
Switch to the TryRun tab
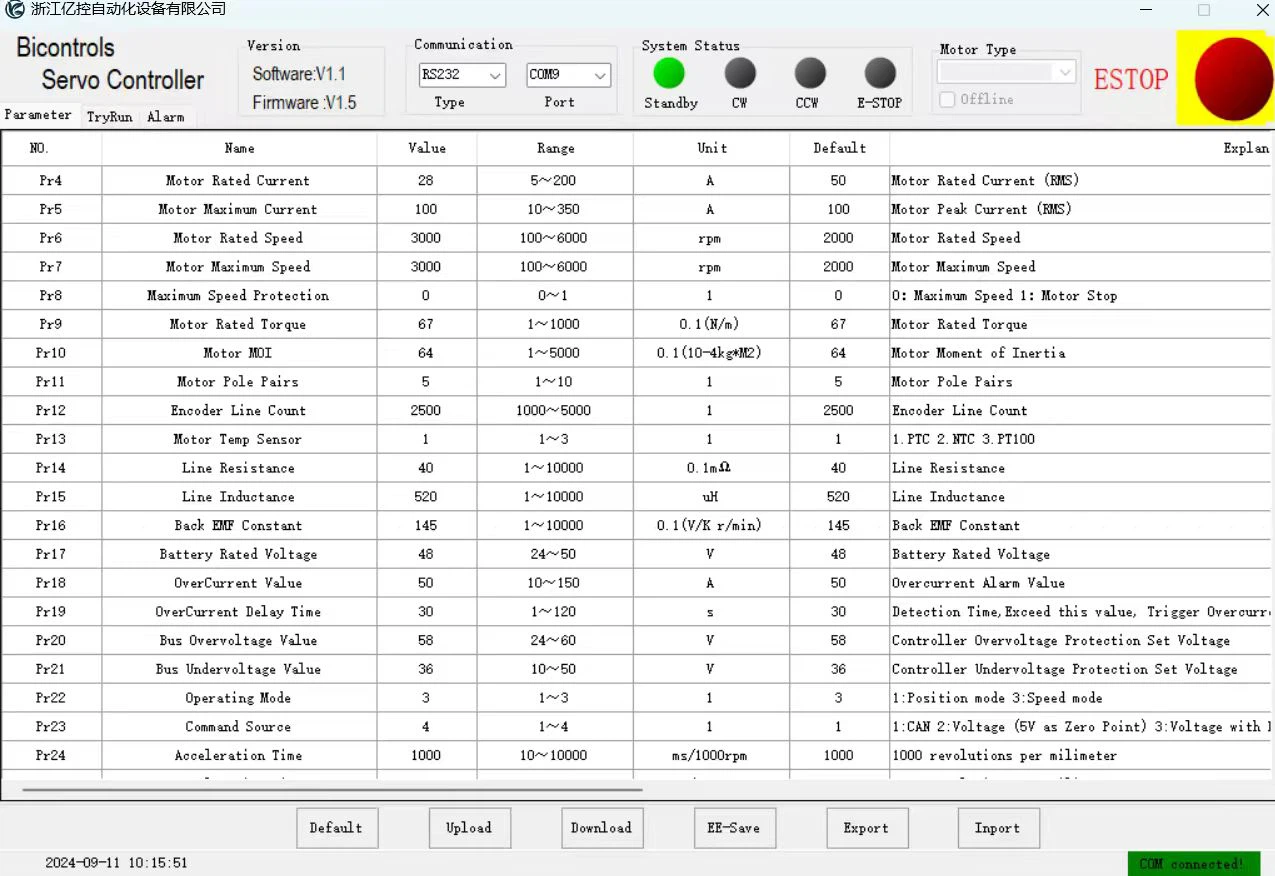109,117
